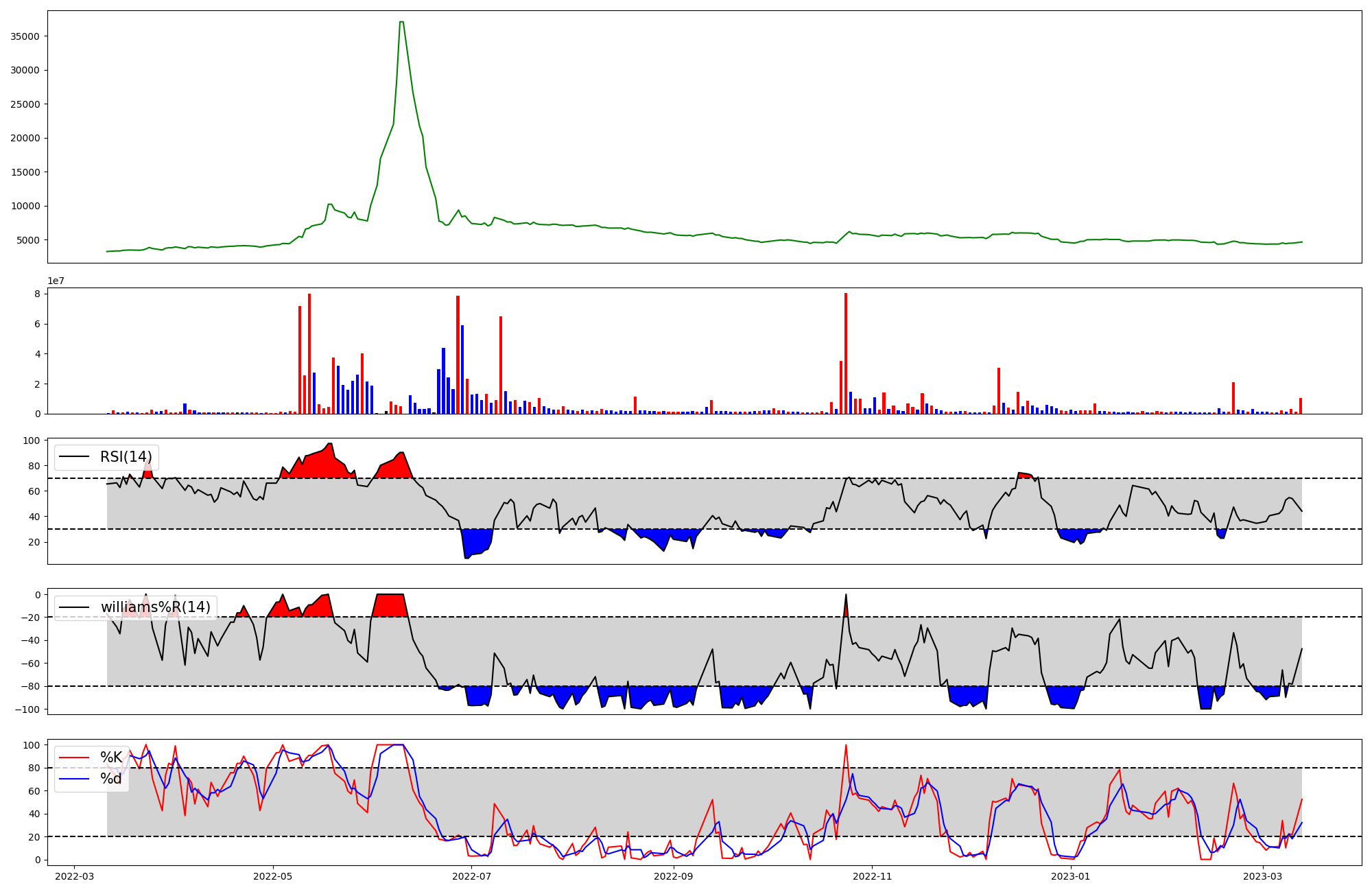Click the 2022-11 x-axis date label
The height and width of the screenshot is (892, 1372).
[x=872, y=876]
